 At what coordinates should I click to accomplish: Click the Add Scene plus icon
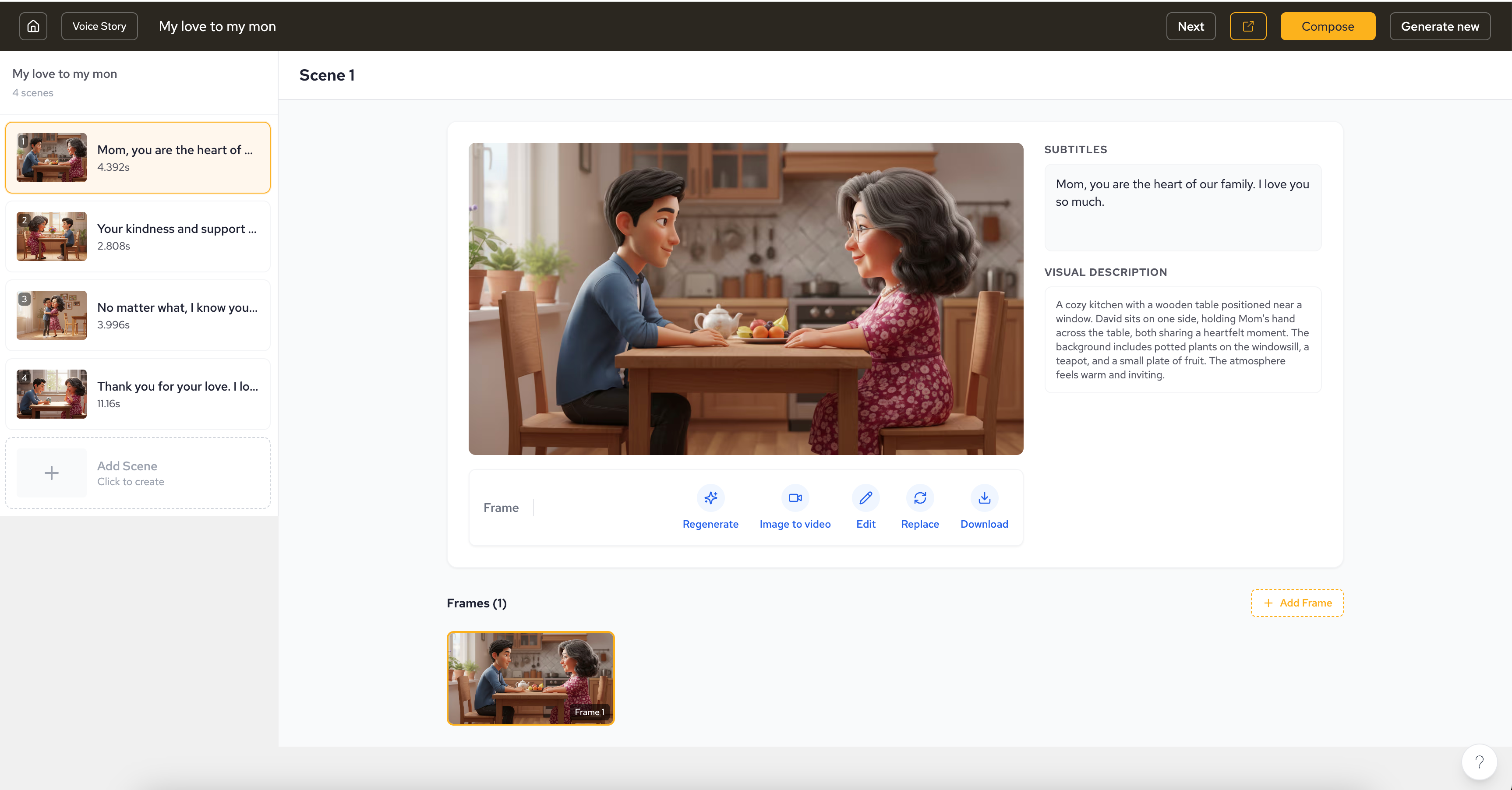coord(52,473)
